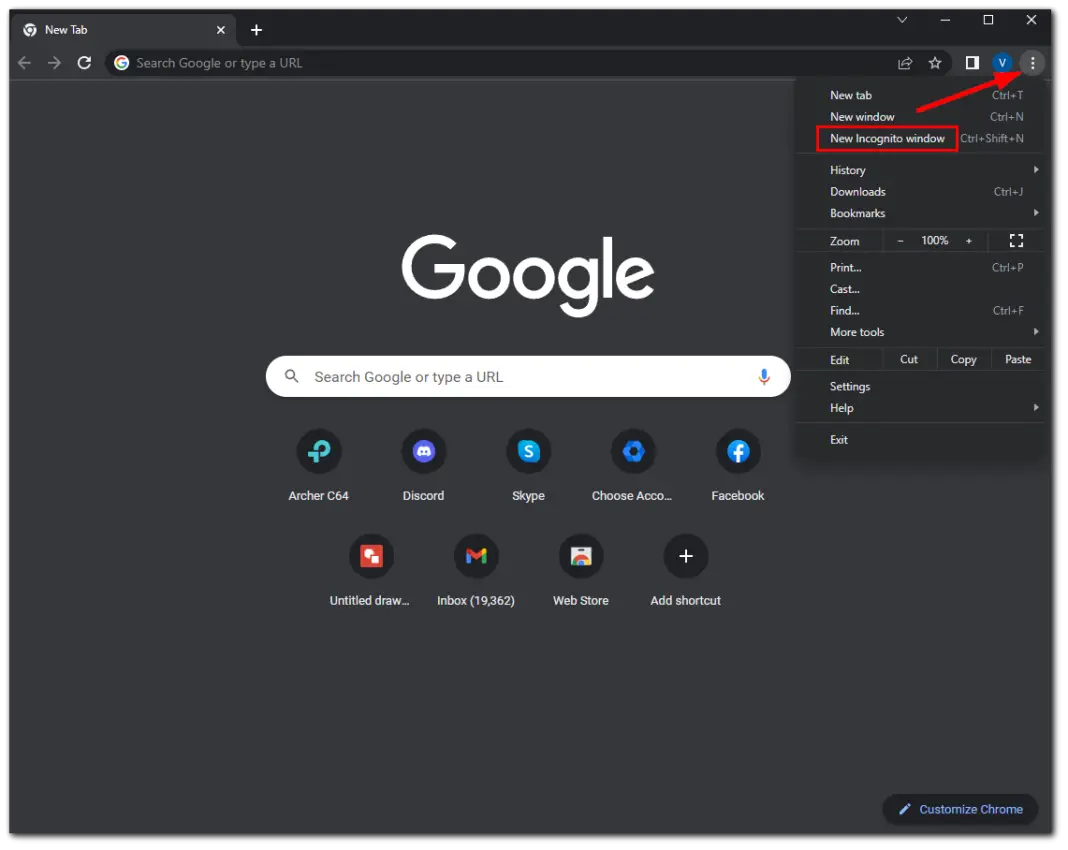Open a New Incognito window
1068x850 pixels.
click(x=886, y=138)
